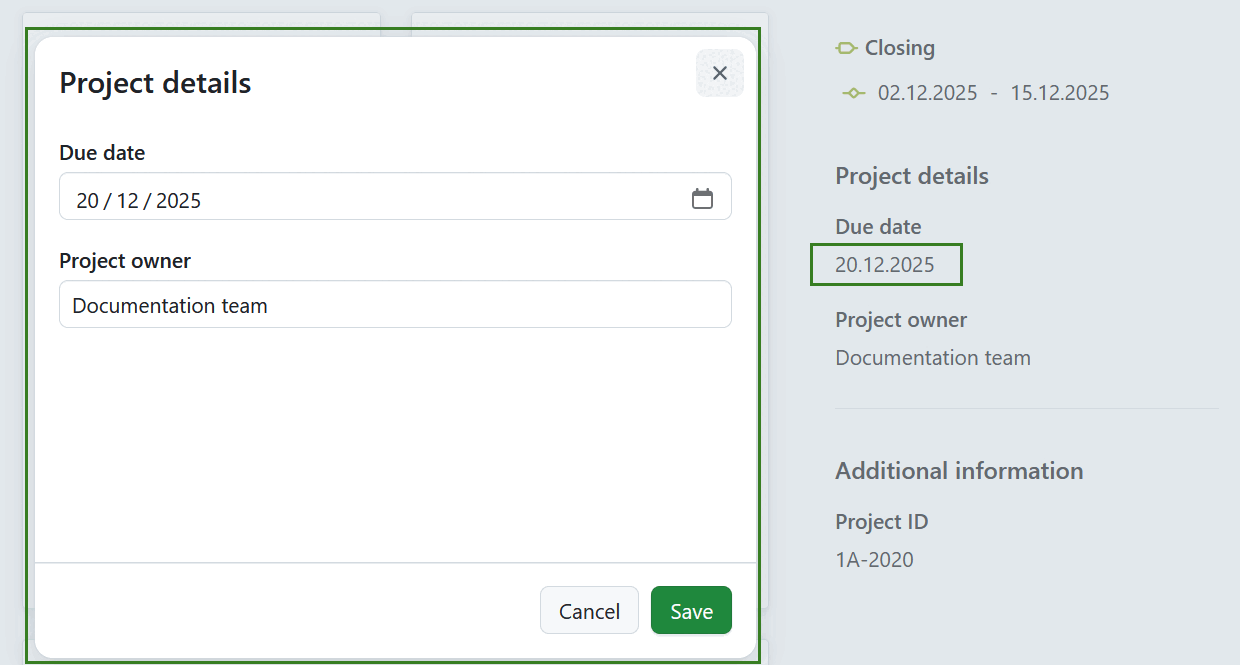Click the milestone diamond icon beside date range
The width and height of the screenshot is (1240, 665).
[853, 92]
